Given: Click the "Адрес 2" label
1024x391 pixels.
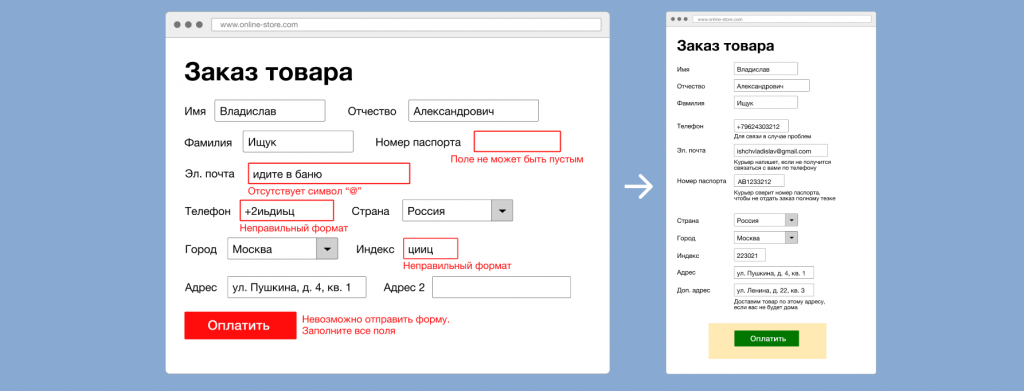Looking at the screenshot, I should coord(404,287).
